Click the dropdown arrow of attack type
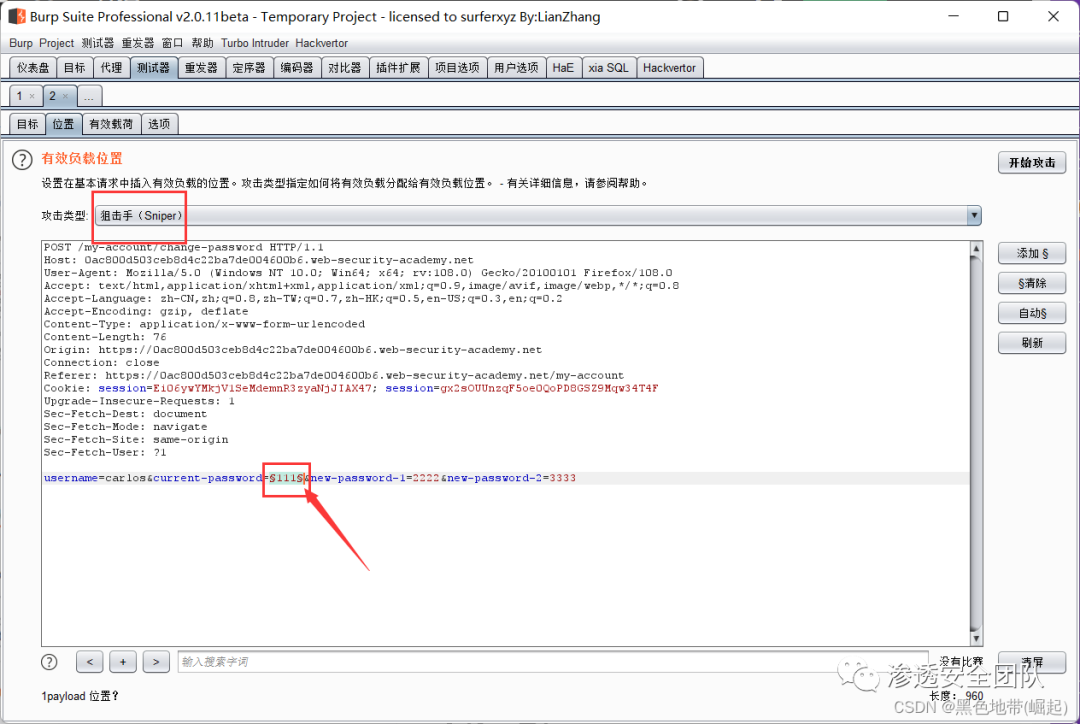This screenshot has width=1080, height=724. [974, 216]
